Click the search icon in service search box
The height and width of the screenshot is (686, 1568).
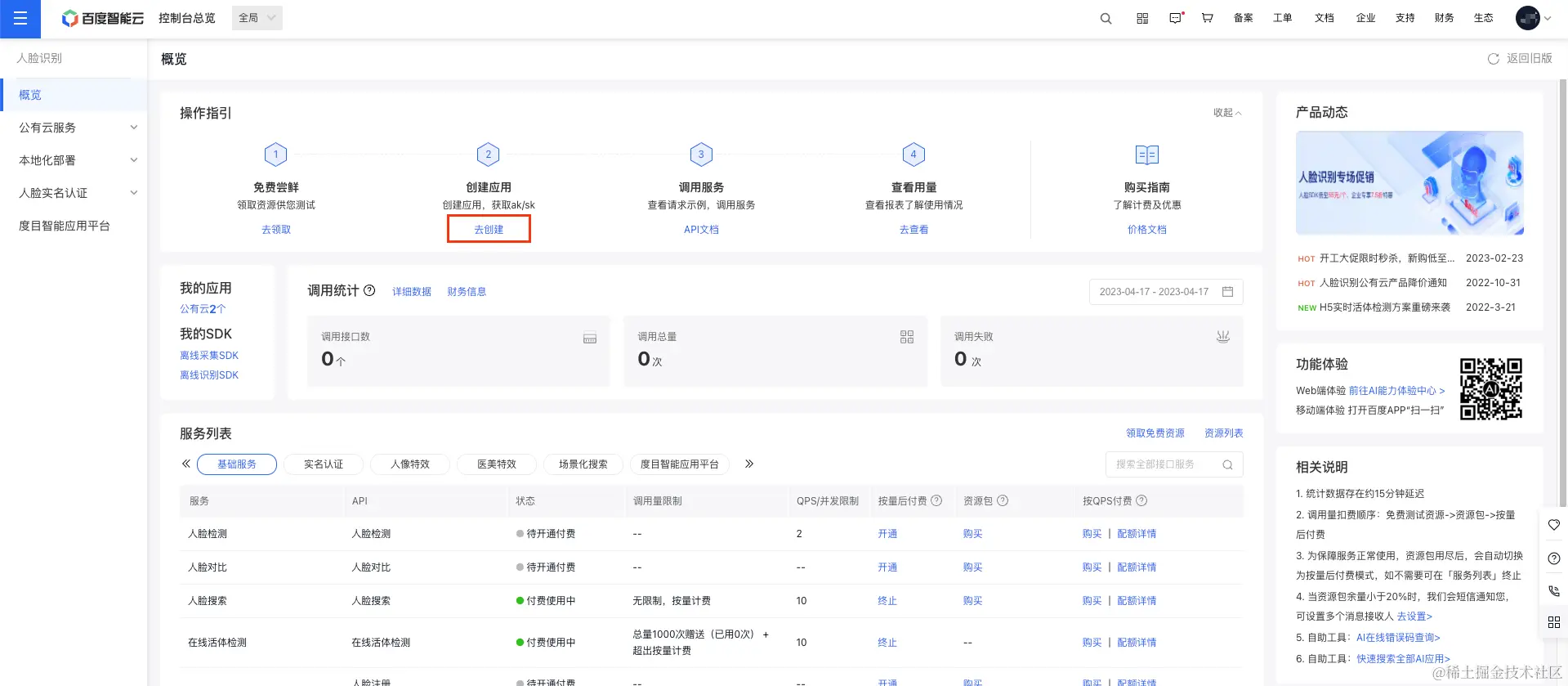[1227, 464]
